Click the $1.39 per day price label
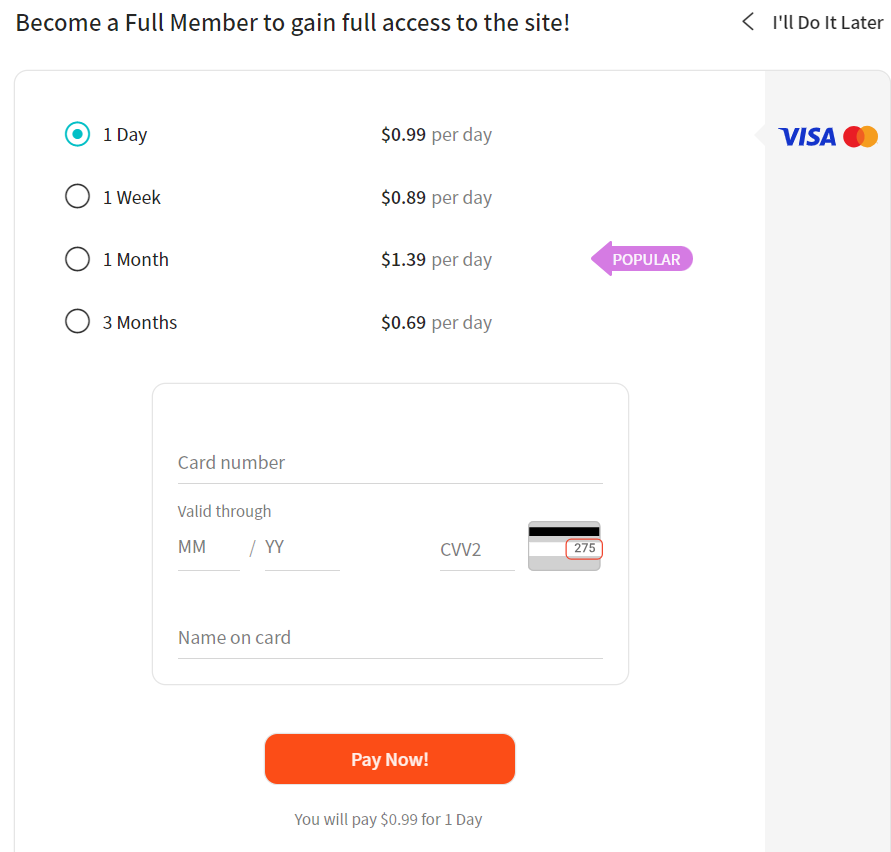This screenshot has height=852, width=891. 436,259
